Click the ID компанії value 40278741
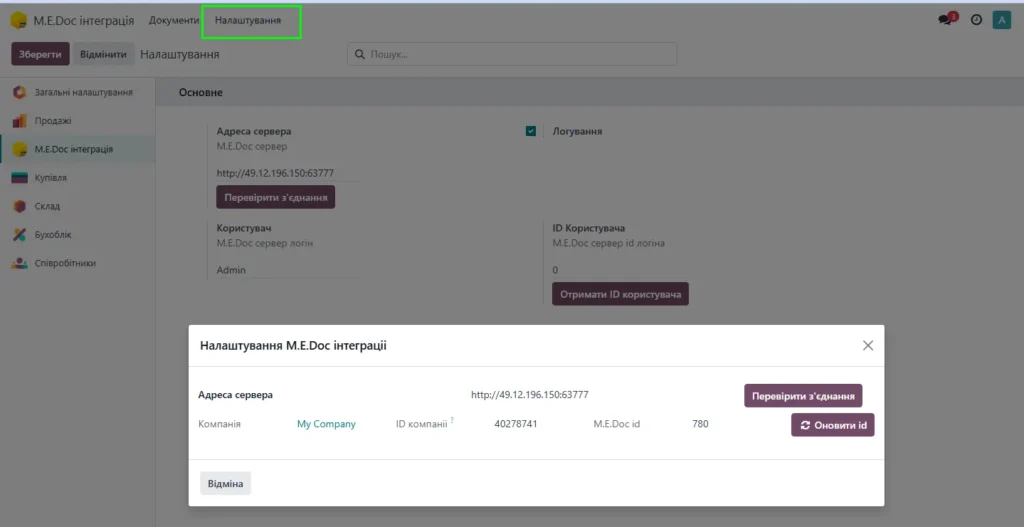1024x527 pixels. (516, 424)
